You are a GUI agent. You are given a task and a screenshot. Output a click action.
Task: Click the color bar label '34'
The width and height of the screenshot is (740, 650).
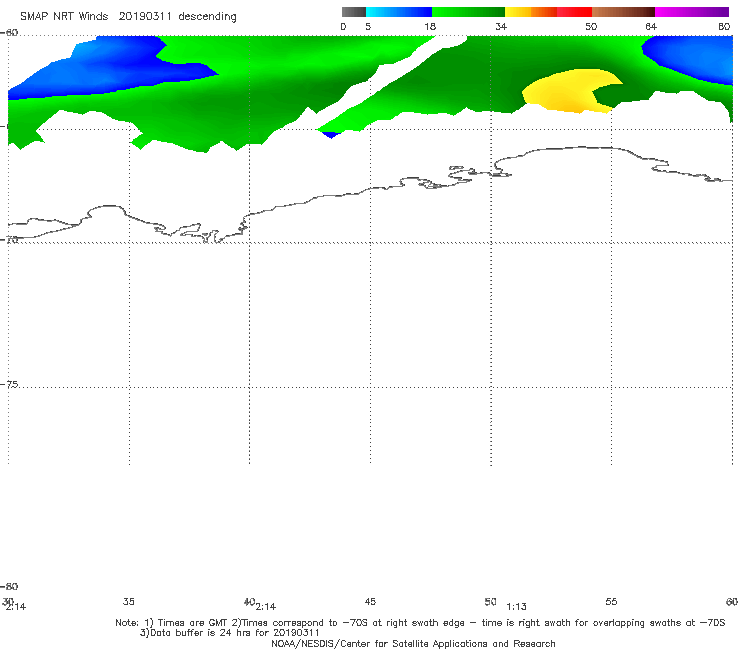(x=501, y=27)
